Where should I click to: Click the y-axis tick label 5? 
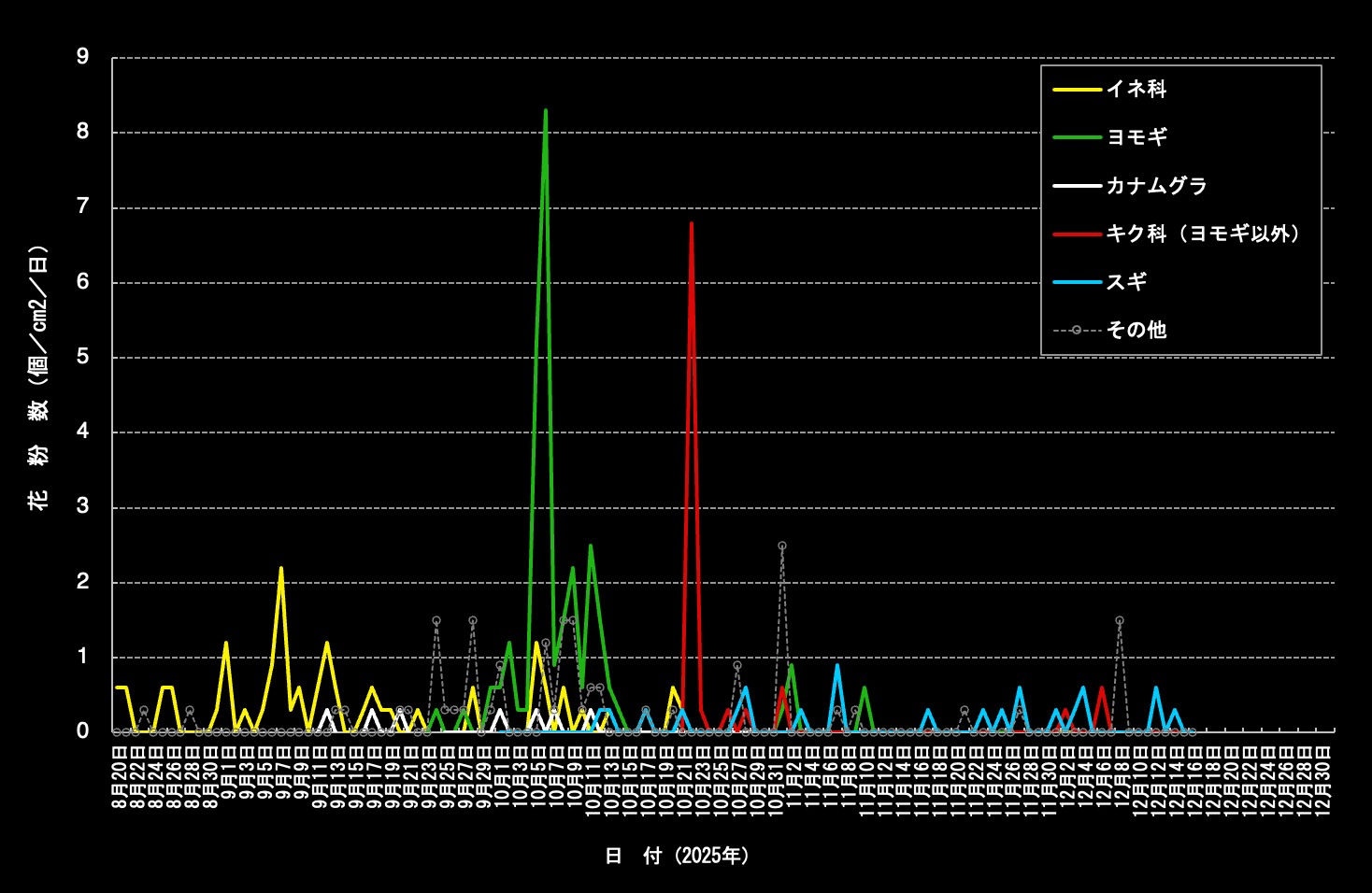pyautogui.click(x=83, y=357)
